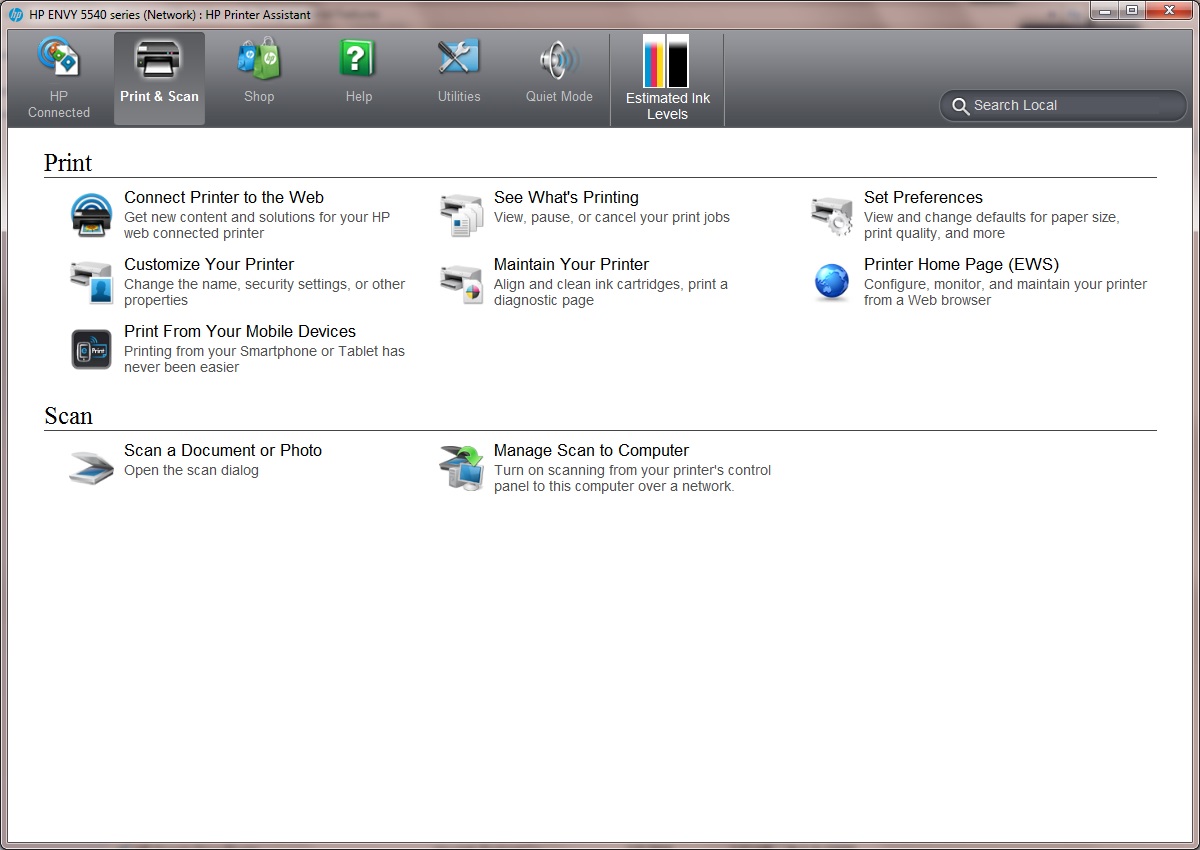
Task: Click the Set Preferences printer gear icon
Action: [x=831, y=215]
